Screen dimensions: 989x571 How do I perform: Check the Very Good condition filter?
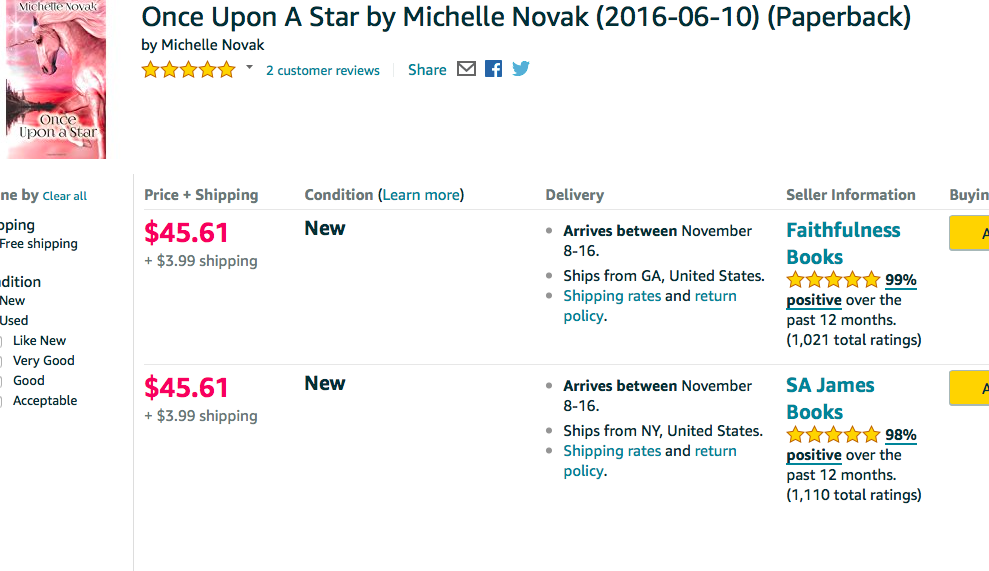pos(1,361)
